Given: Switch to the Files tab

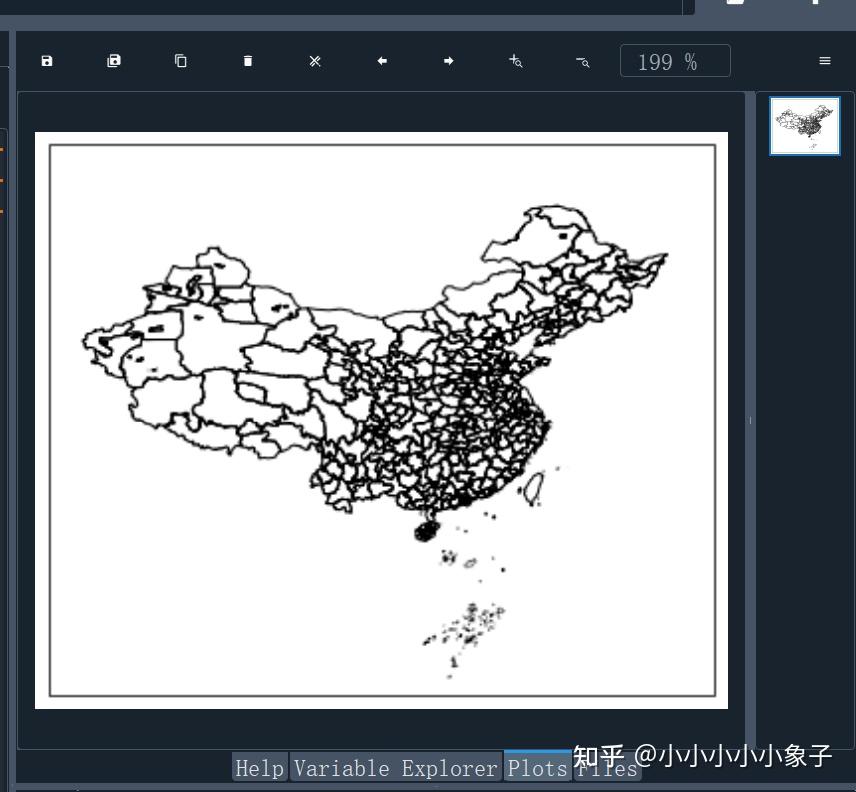Looking at the screenshot, I should (x=607, y=768).
